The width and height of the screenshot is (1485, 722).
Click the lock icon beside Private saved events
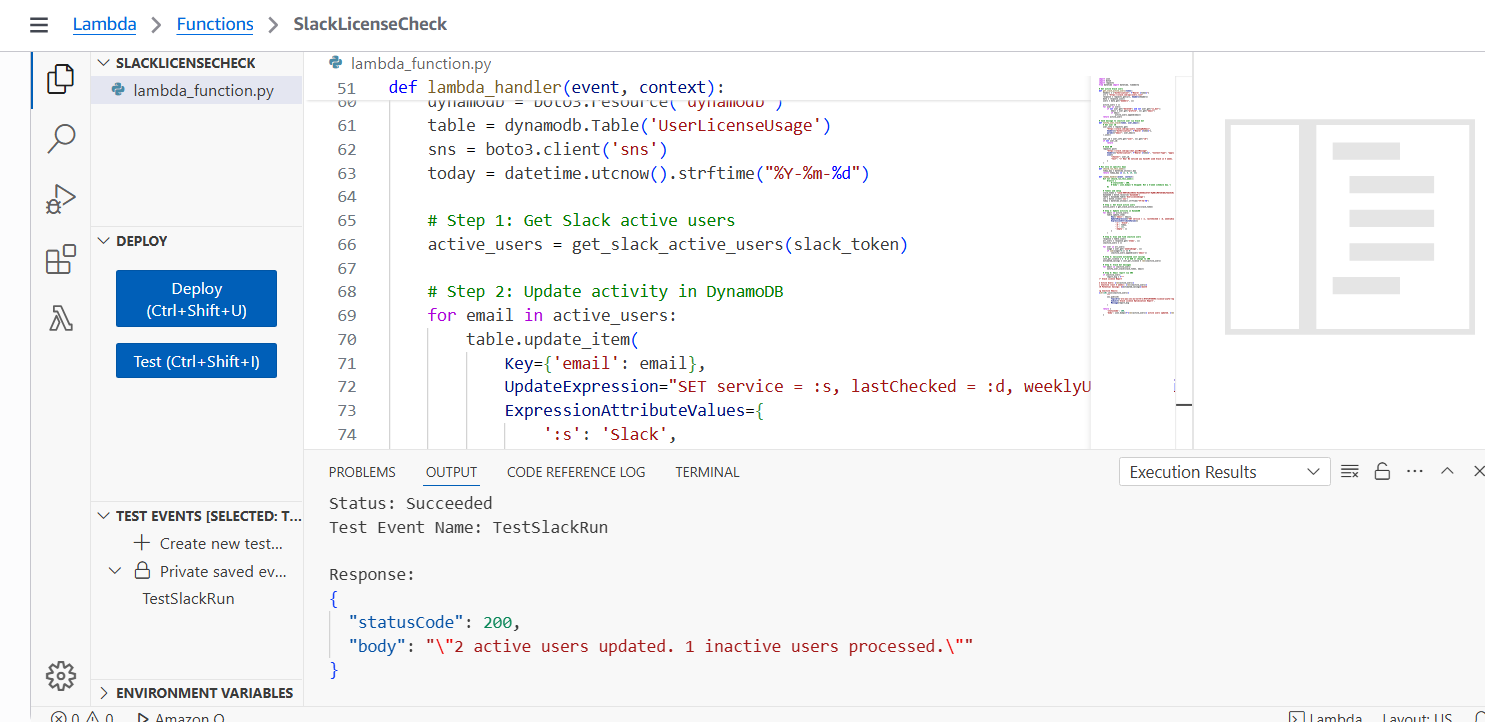143,571
